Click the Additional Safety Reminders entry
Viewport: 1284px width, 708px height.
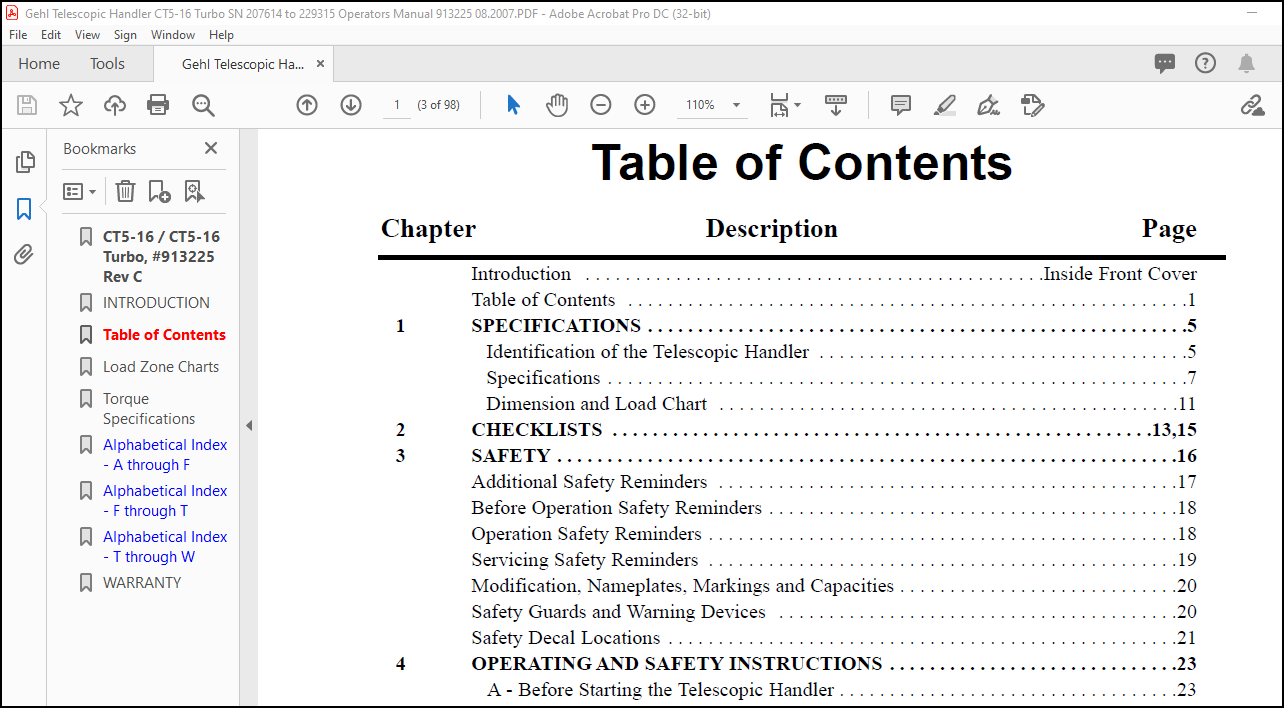pyautogui.click(x=589, y=481)
